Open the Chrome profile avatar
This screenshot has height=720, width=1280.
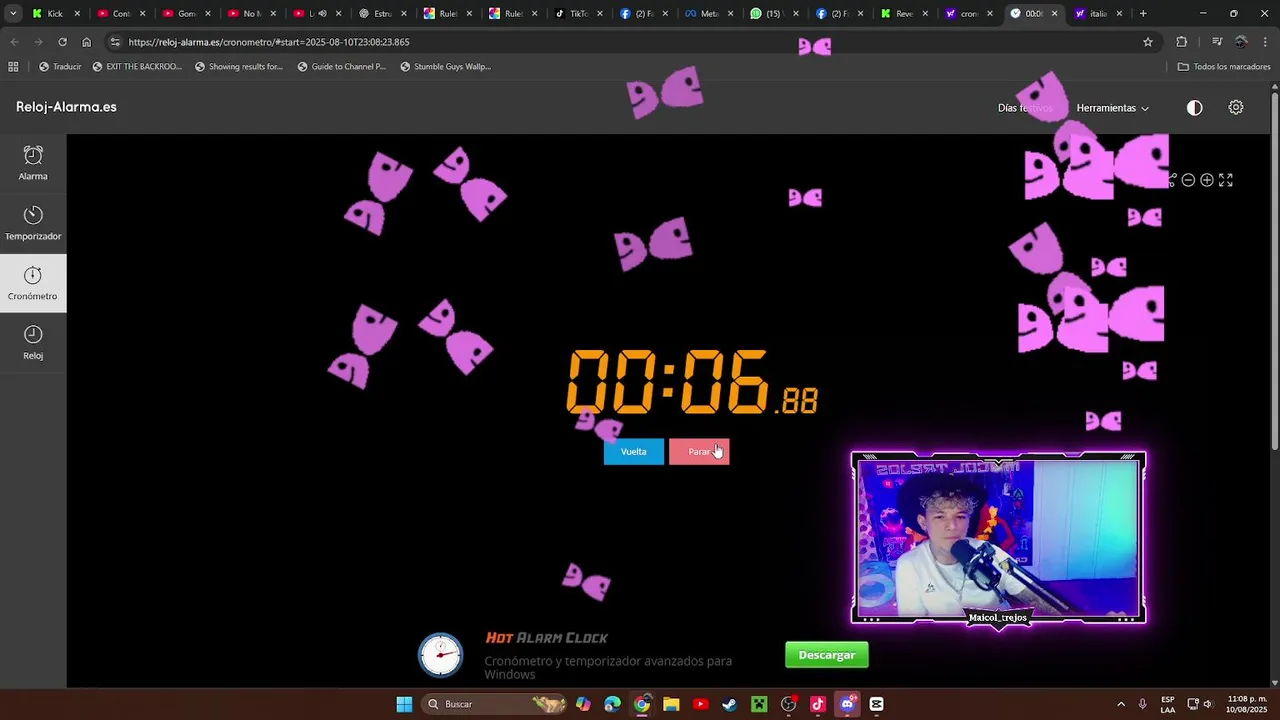(1241, 42)
